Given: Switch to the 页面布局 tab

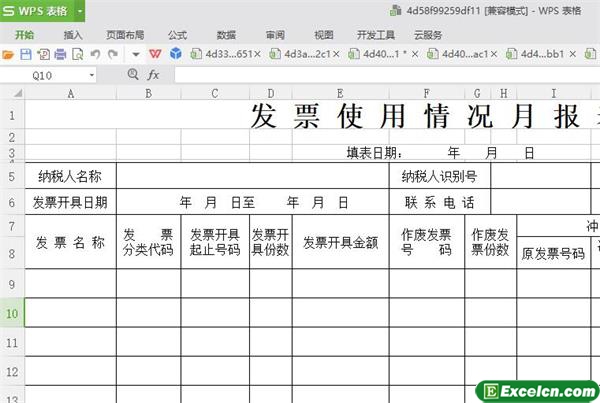Looking at the screenshot, I should tap(125, 34).
